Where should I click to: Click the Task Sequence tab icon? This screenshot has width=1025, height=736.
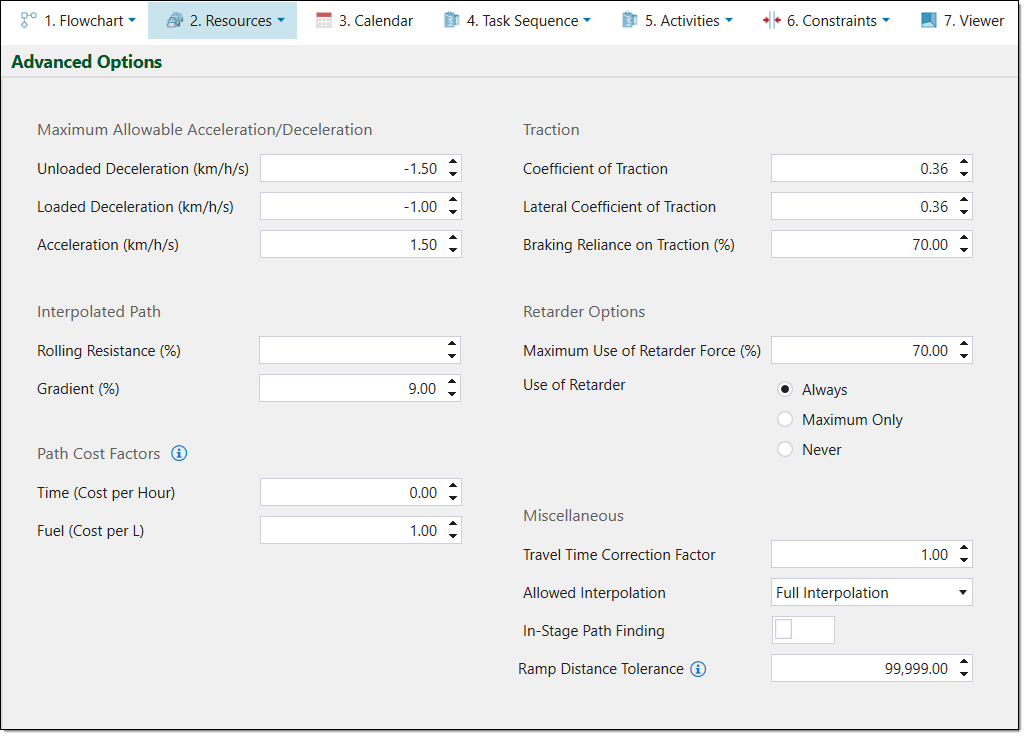click(451, 20)
